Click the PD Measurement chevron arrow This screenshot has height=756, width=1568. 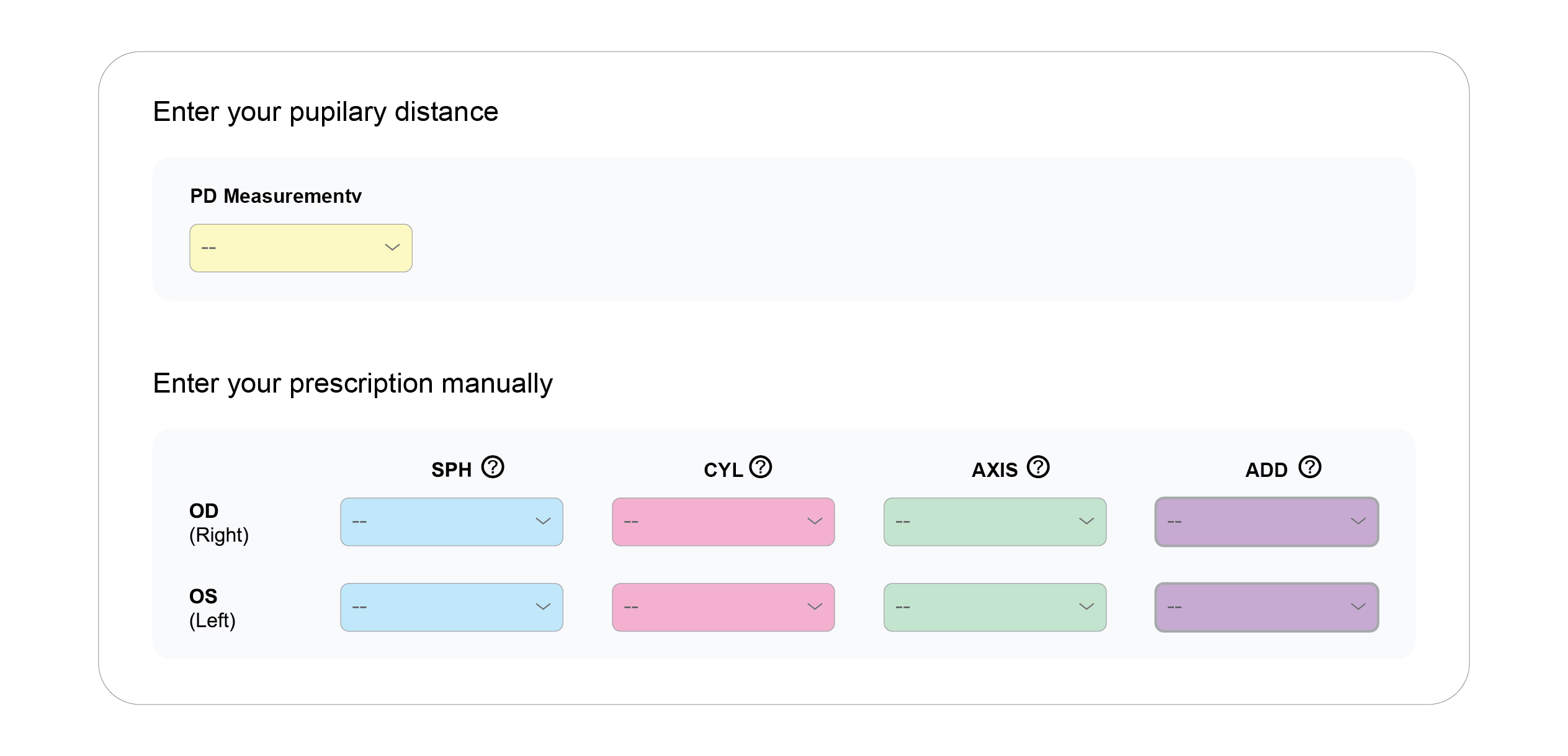[x=392, y=247]
